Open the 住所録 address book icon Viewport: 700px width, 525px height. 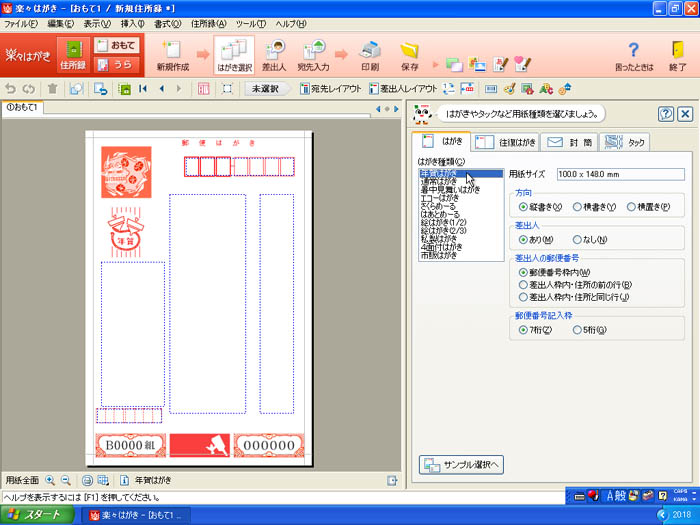pos(73,54)
